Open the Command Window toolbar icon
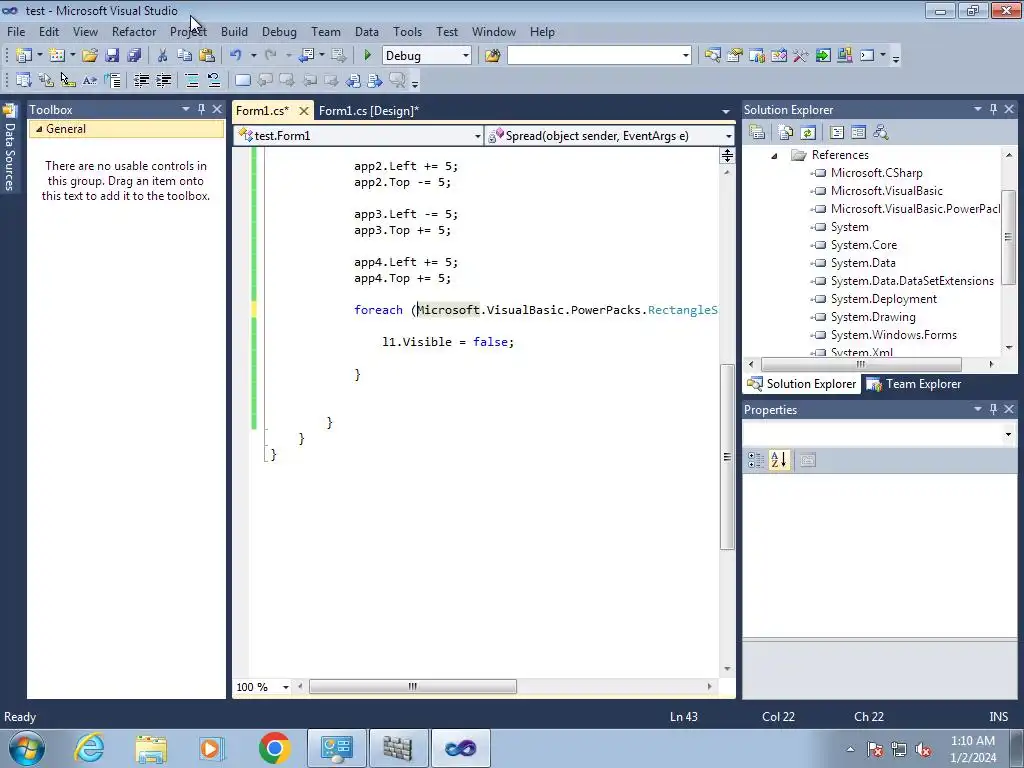 [x=867, y=56]
